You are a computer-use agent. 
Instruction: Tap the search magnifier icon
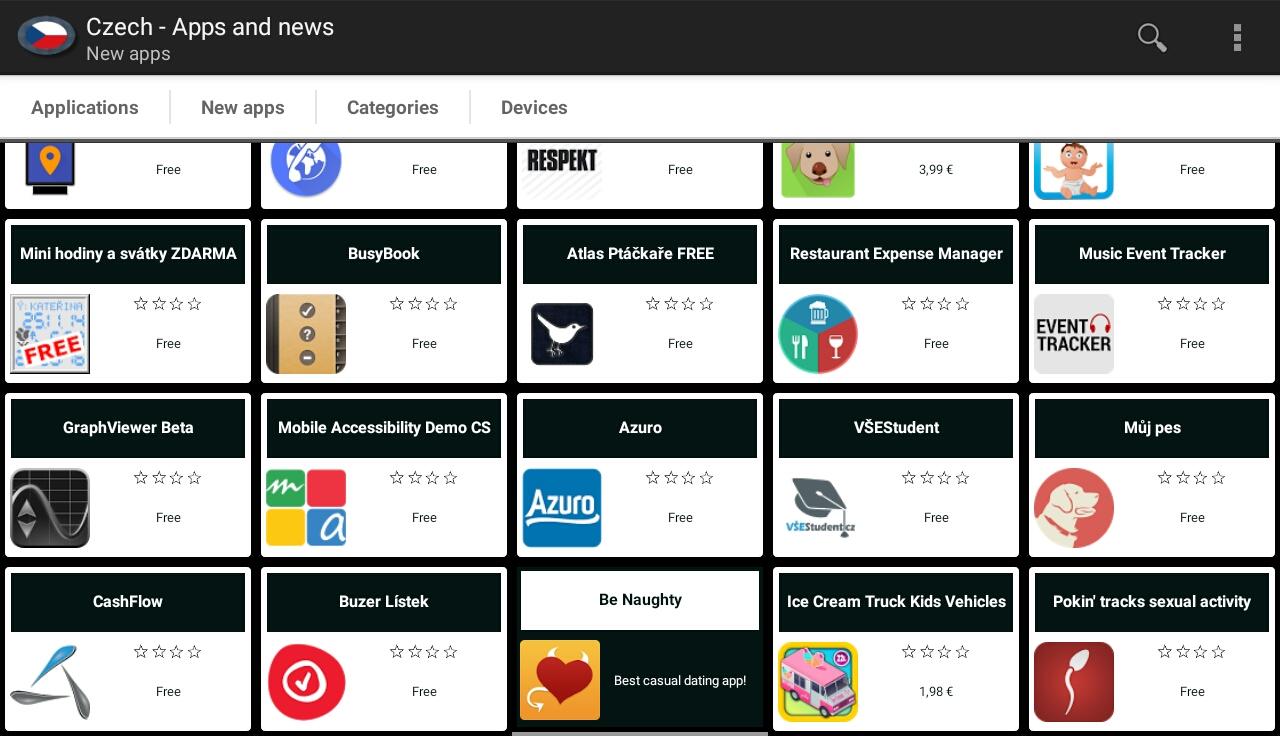click(1152, 38)
